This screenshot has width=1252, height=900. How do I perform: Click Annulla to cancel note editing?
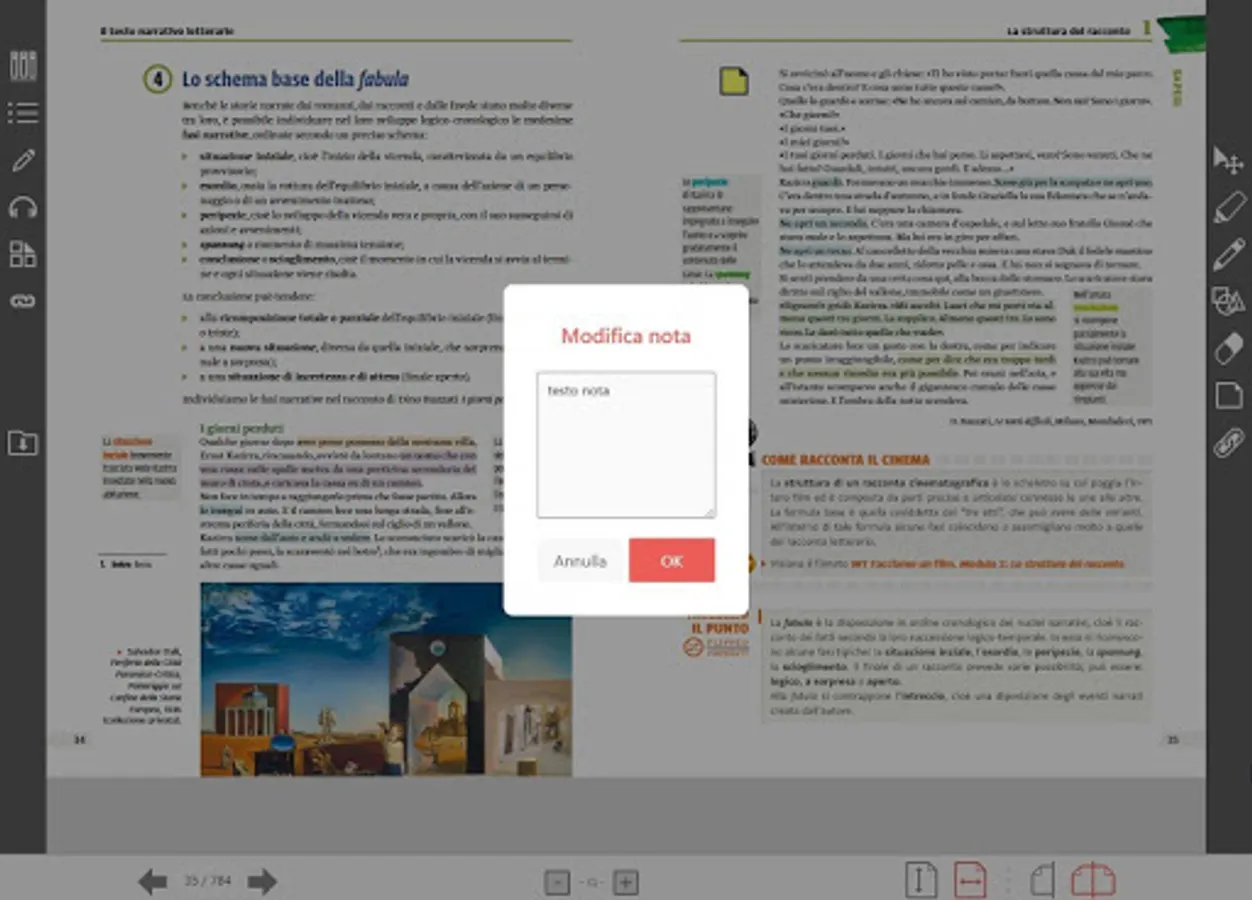tap(580, 561)
